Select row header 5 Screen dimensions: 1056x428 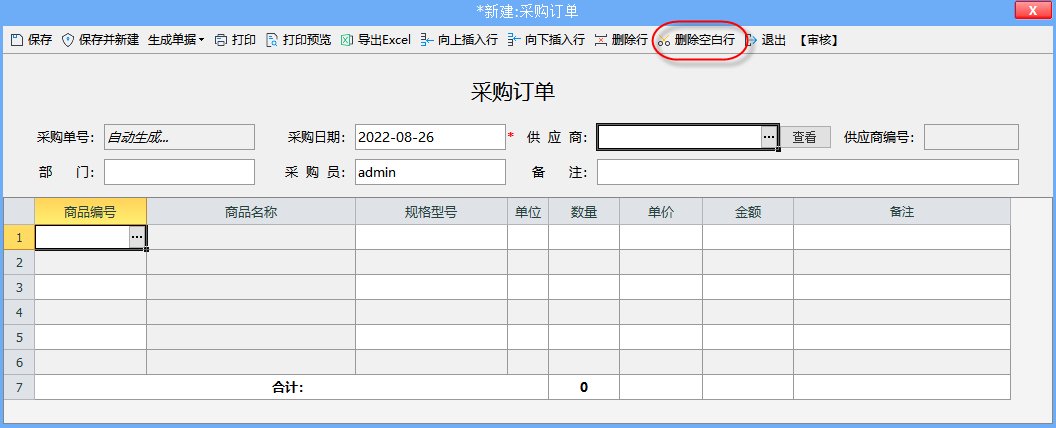pos(20,336)
